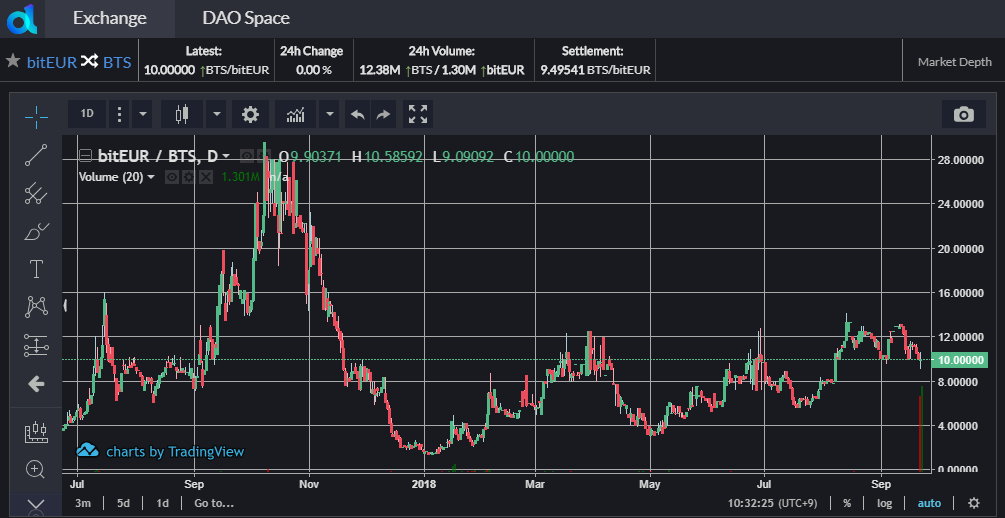Open chart settings gear in top toolbar
This screenshot has width=1005, height=518.
tap(250, 114)
